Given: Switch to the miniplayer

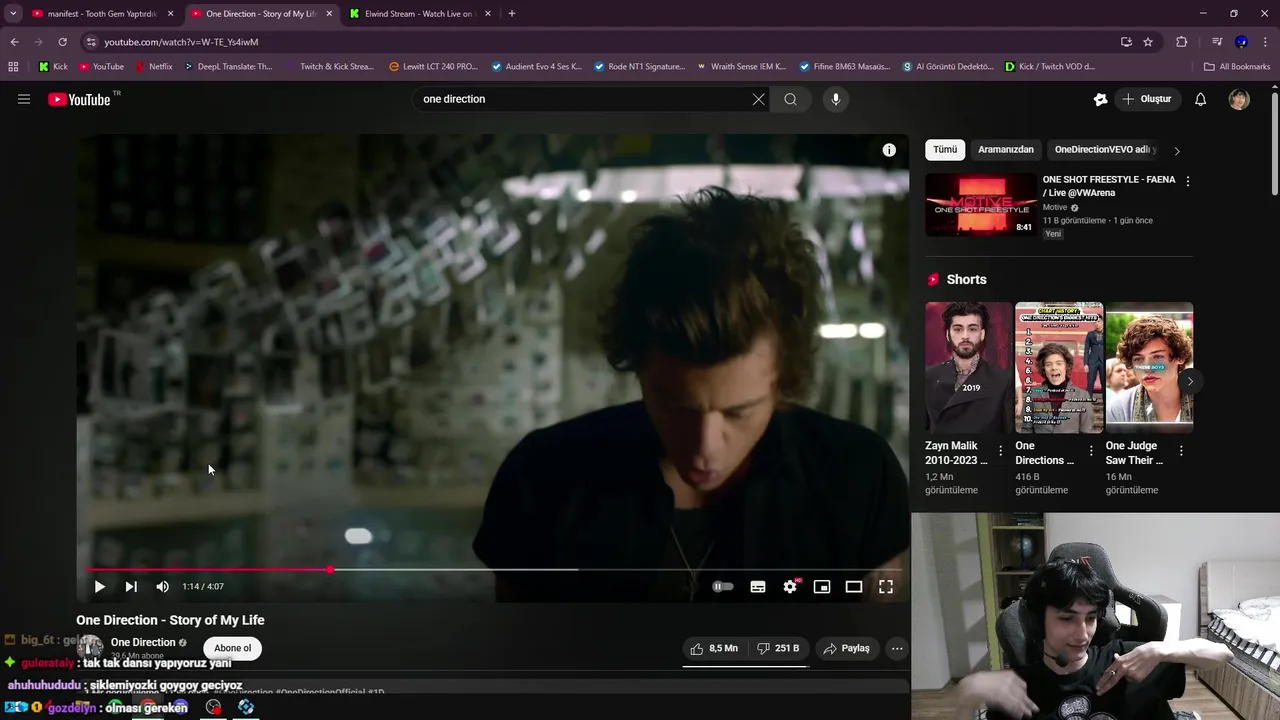Looking at the screenshot, I should click(x=822, y=587).
